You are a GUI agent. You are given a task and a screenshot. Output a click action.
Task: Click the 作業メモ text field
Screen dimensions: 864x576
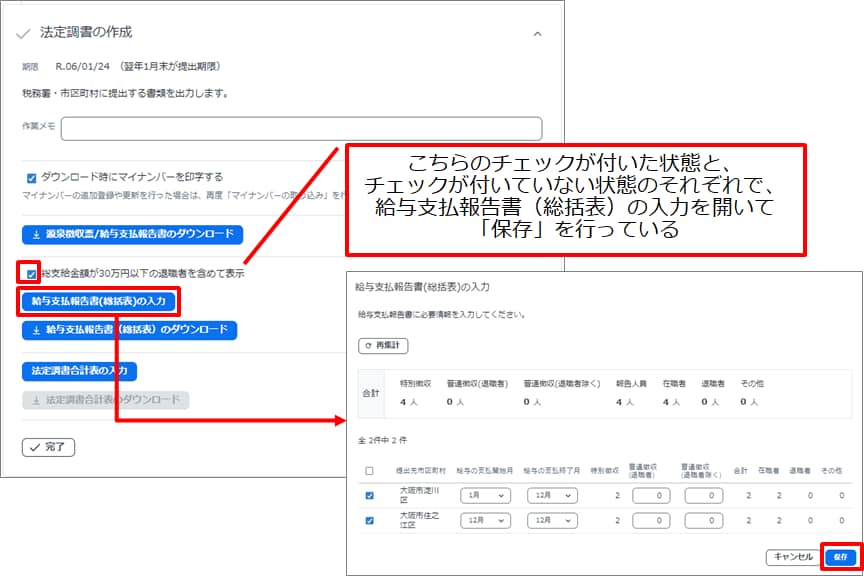[301, 128]
